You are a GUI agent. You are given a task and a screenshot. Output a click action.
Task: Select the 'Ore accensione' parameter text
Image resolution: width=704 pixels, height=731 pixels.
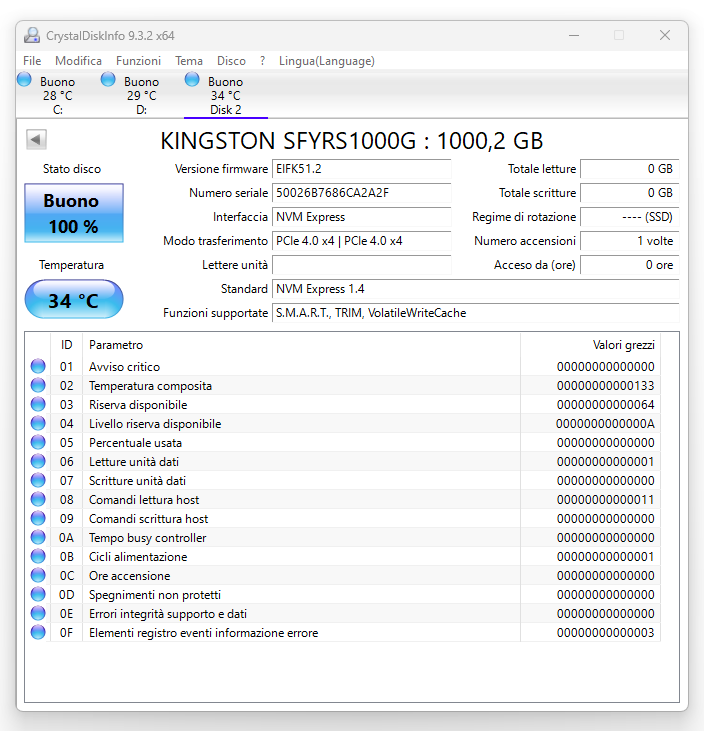click(130, 576)
